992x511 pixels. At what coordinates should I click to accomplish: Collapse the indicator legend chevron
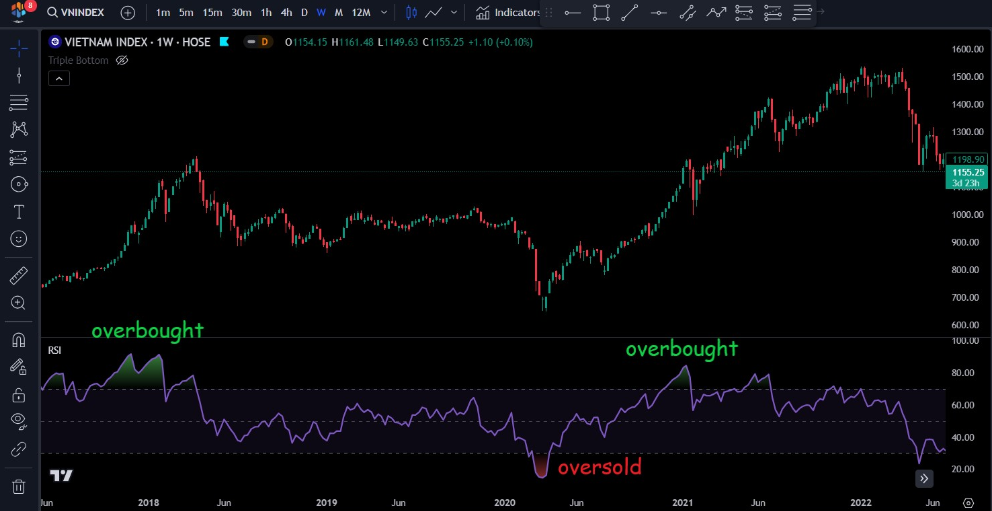(x=58, y=77)
